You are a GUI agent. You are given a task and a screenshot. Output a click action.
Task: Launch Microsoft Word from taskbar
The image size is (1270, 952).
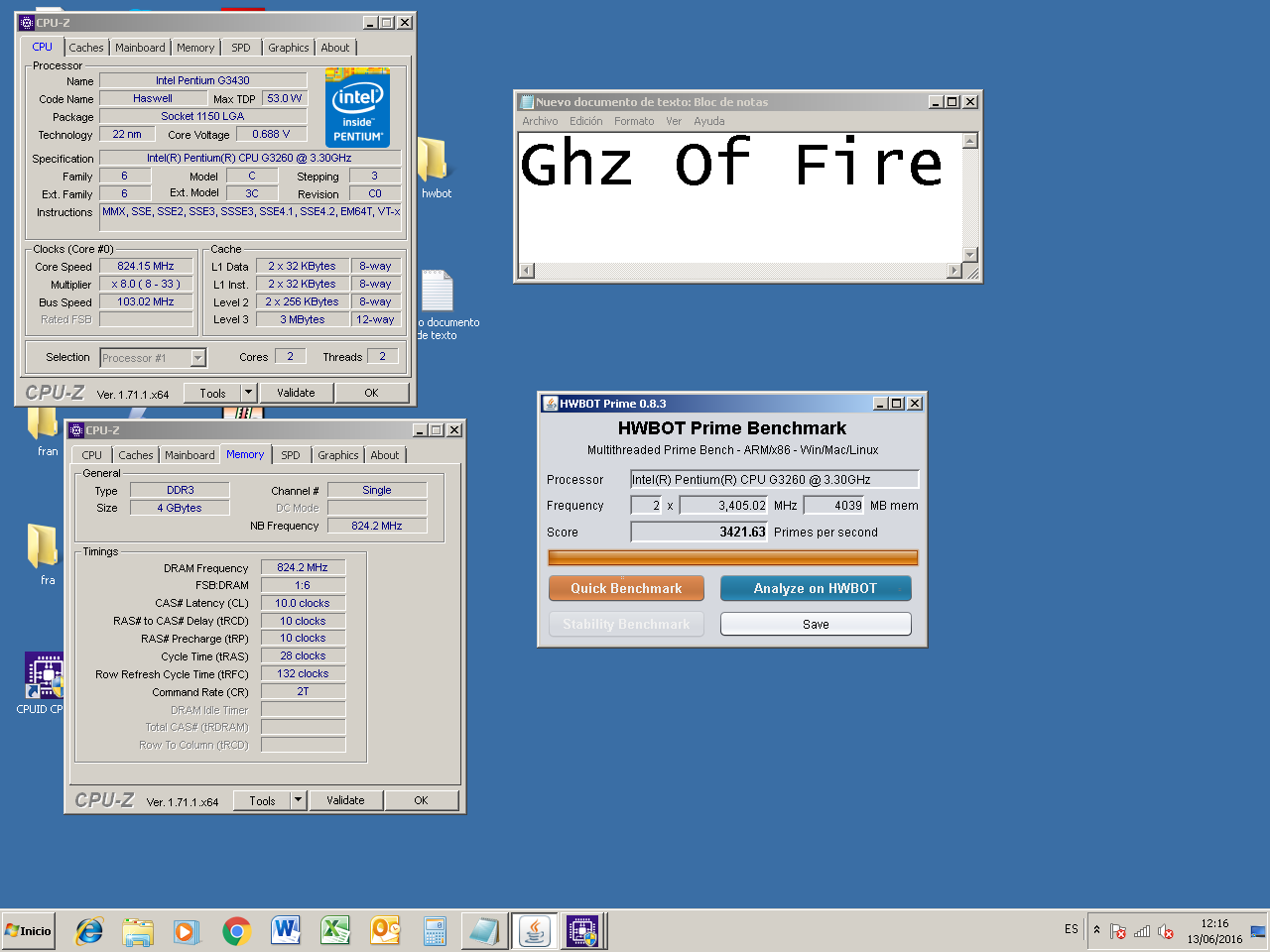(x=286, y=931)
